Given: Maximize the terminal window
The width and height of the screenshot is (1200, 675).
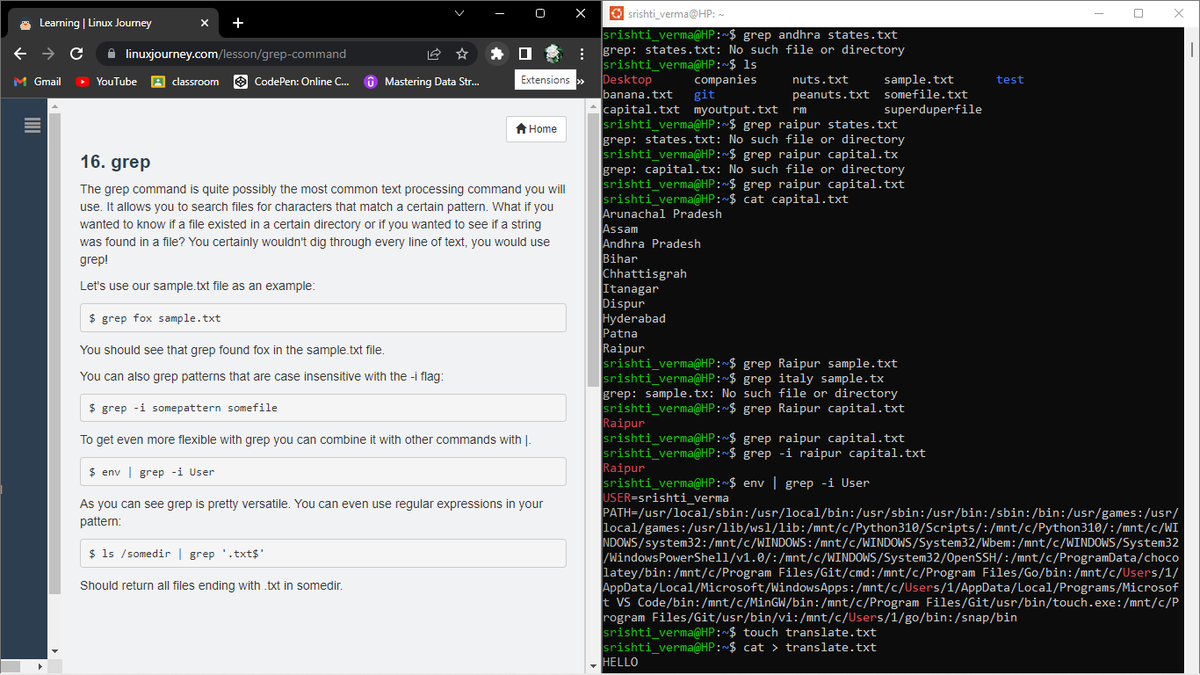Looking at the screenshot, I should point(1138,13).
